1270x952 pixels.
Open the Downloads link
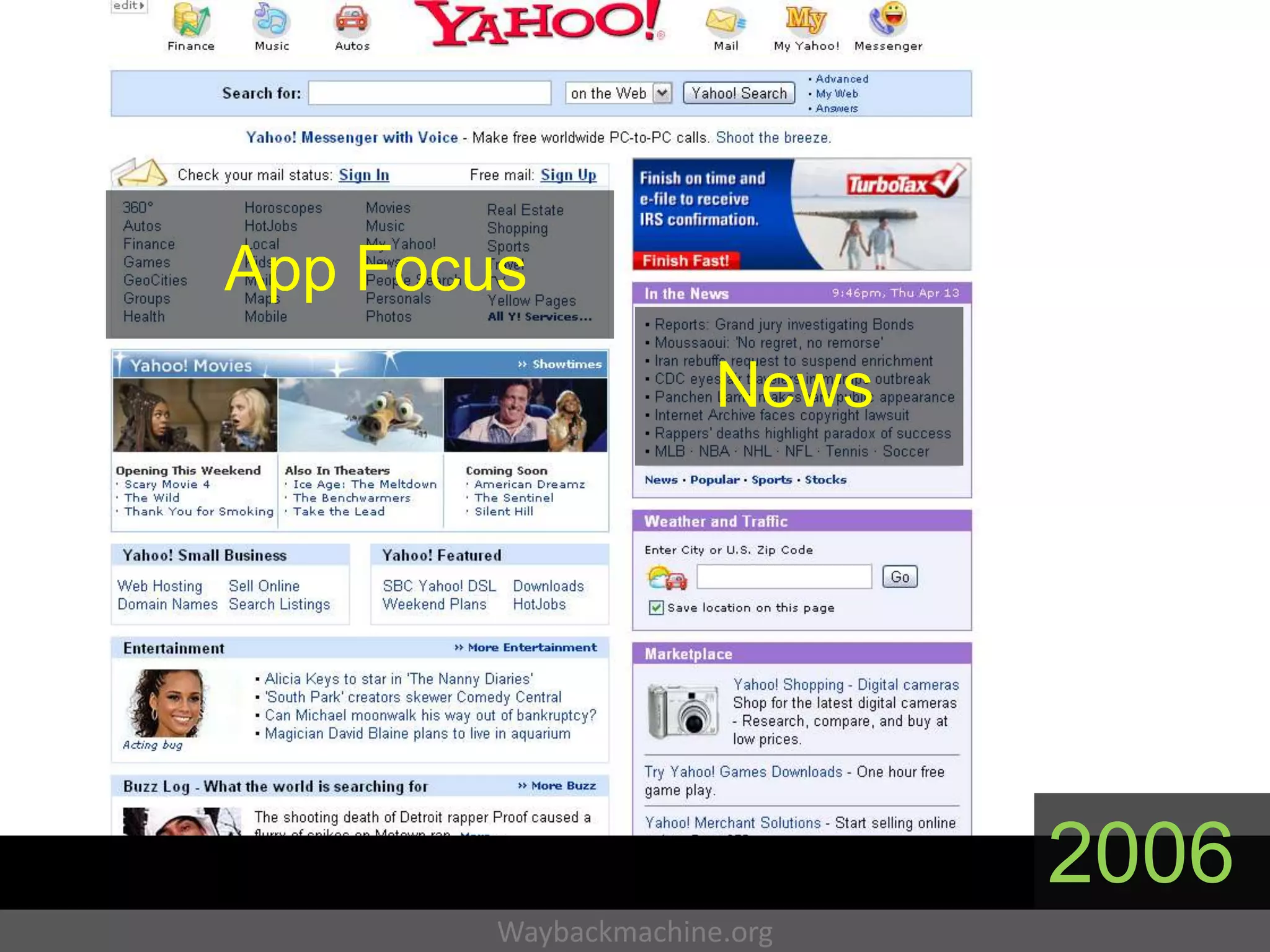click(x=549, y=586)
